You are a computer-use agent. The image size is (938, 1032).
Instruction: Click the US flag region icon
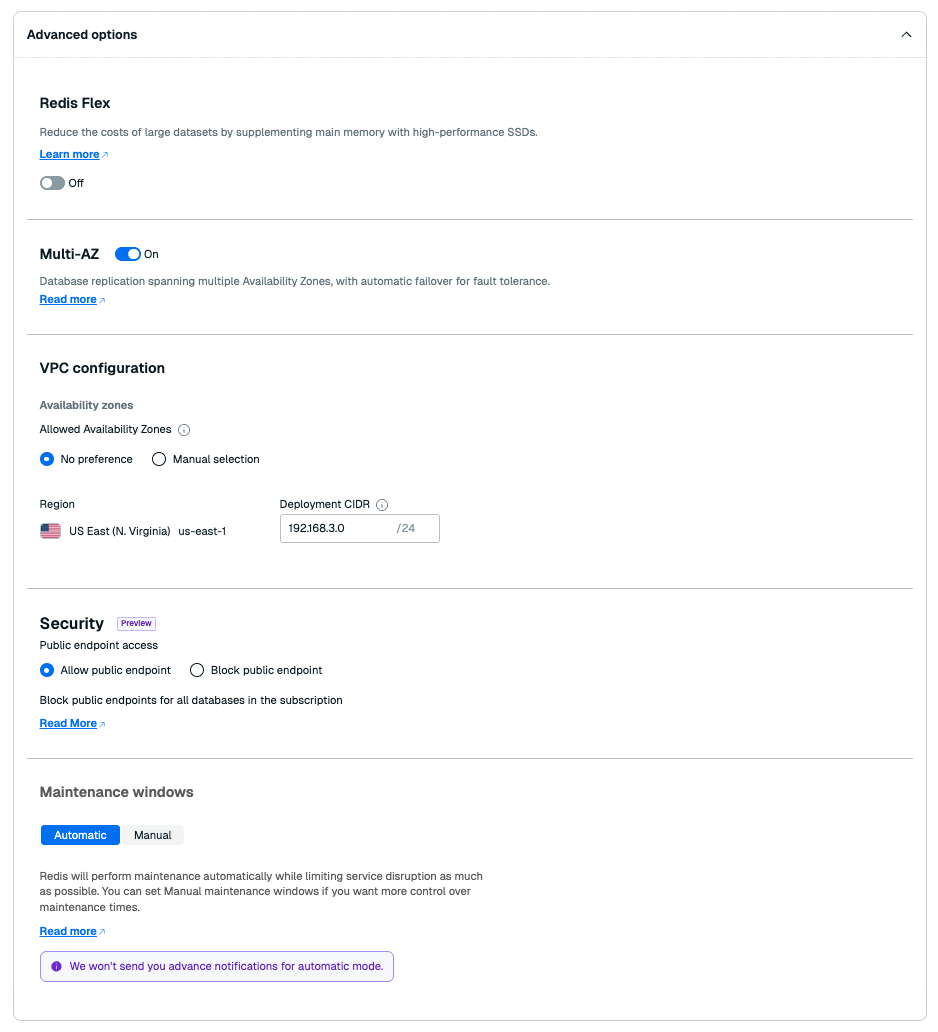(x=50, y=531)
